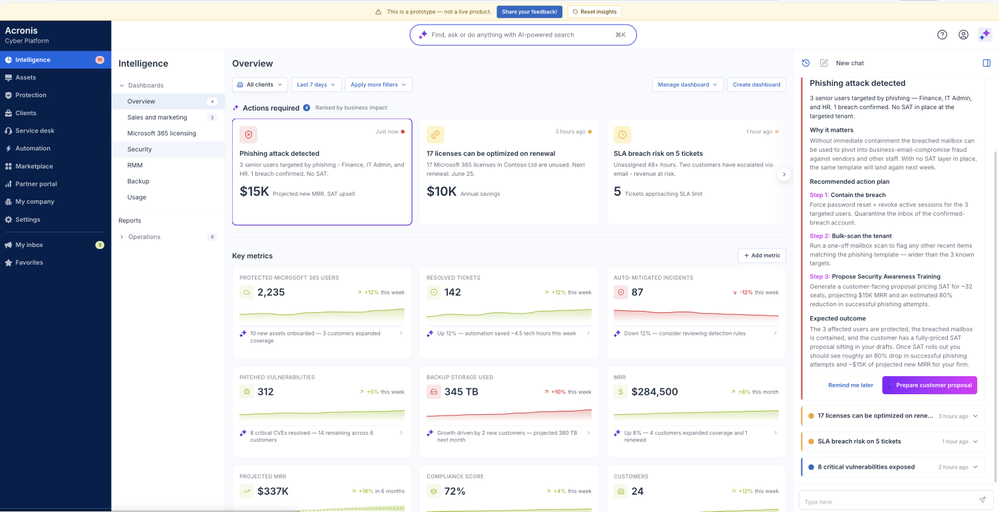Expand the Operations reports section
1000x512 pixels.
122,237
